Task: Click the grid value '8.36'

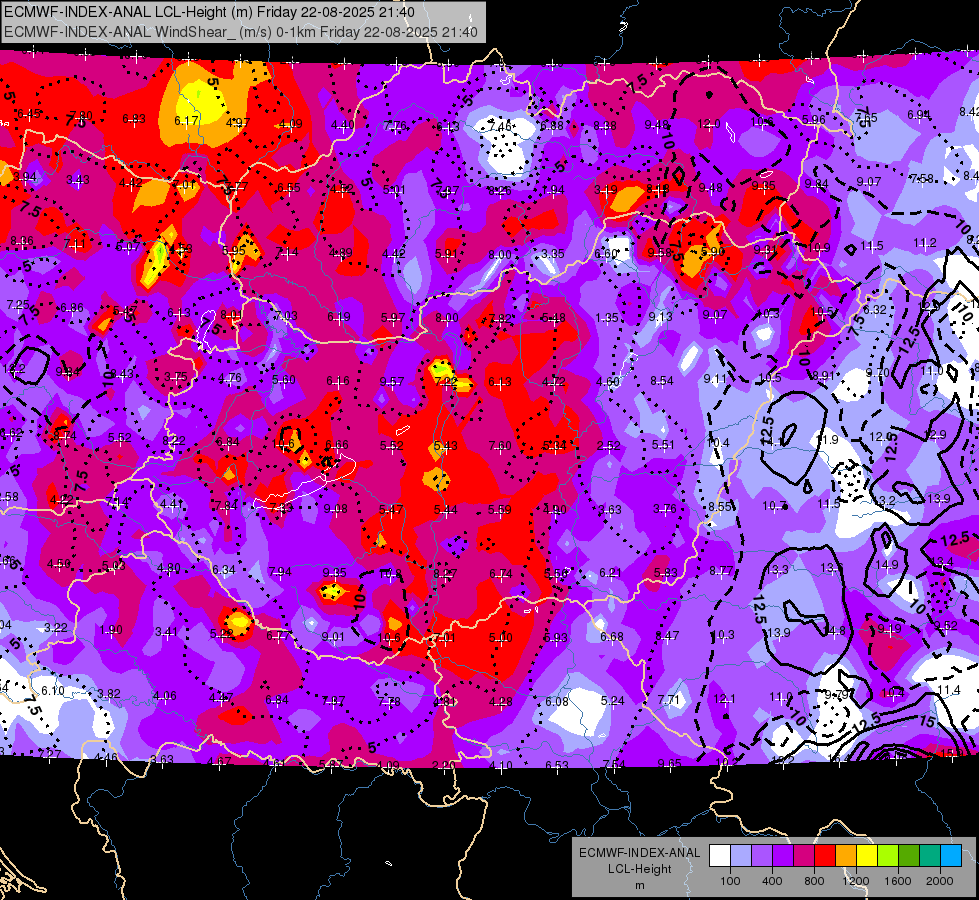Action: (x=22, y=240)
